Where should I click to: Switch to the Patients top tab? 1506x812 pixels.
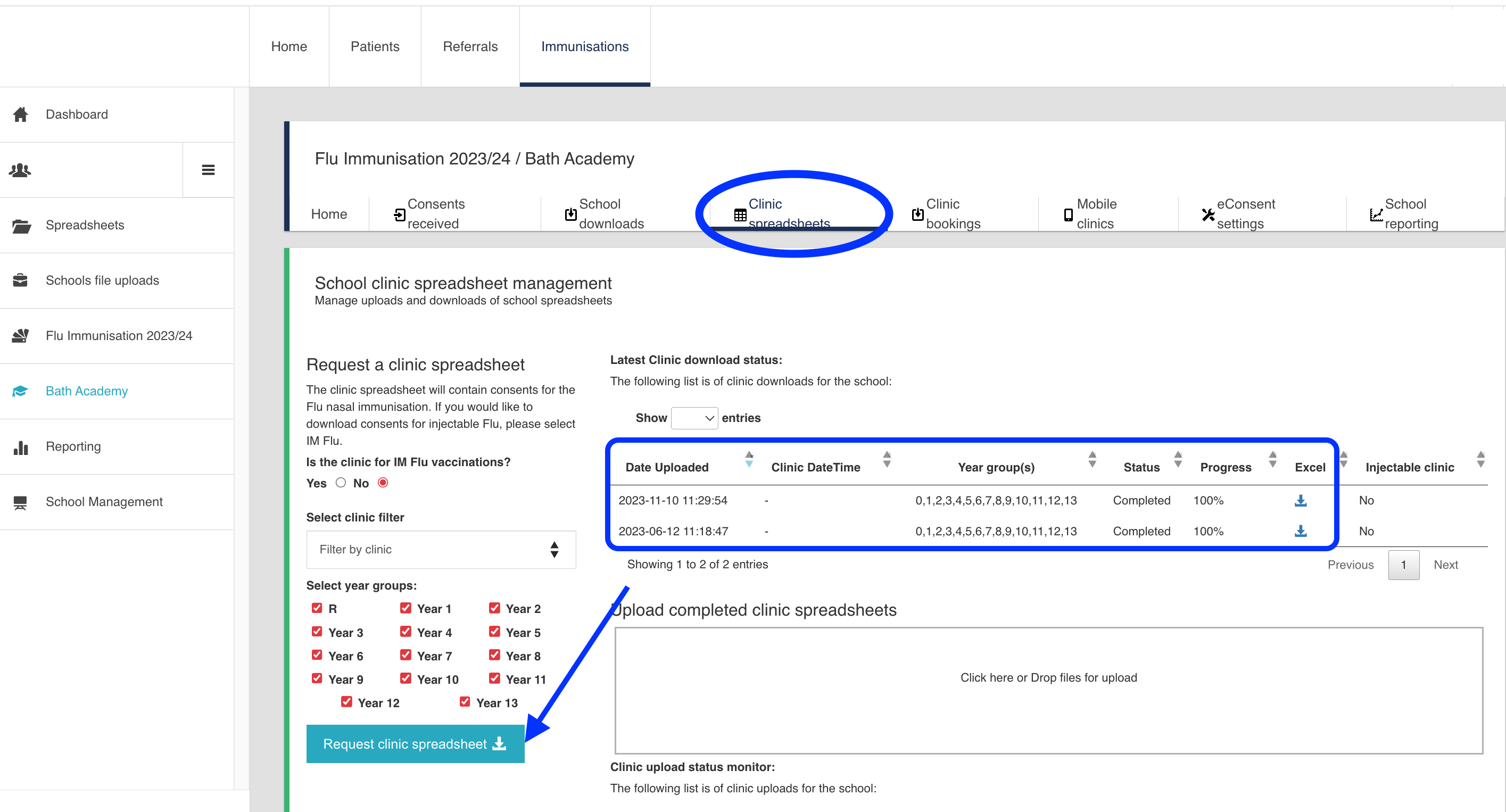coord(375,47)
